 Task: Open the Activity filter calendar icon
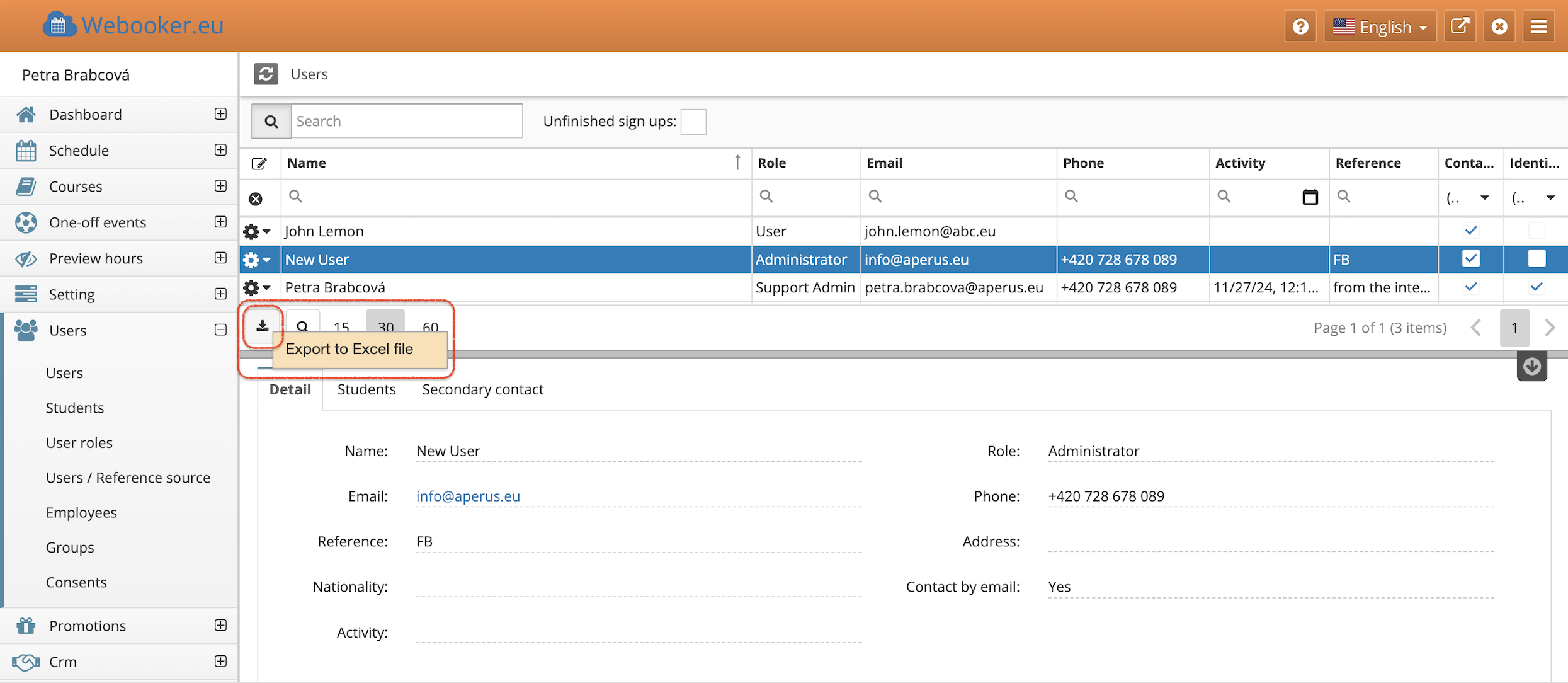coord(1310,197)
